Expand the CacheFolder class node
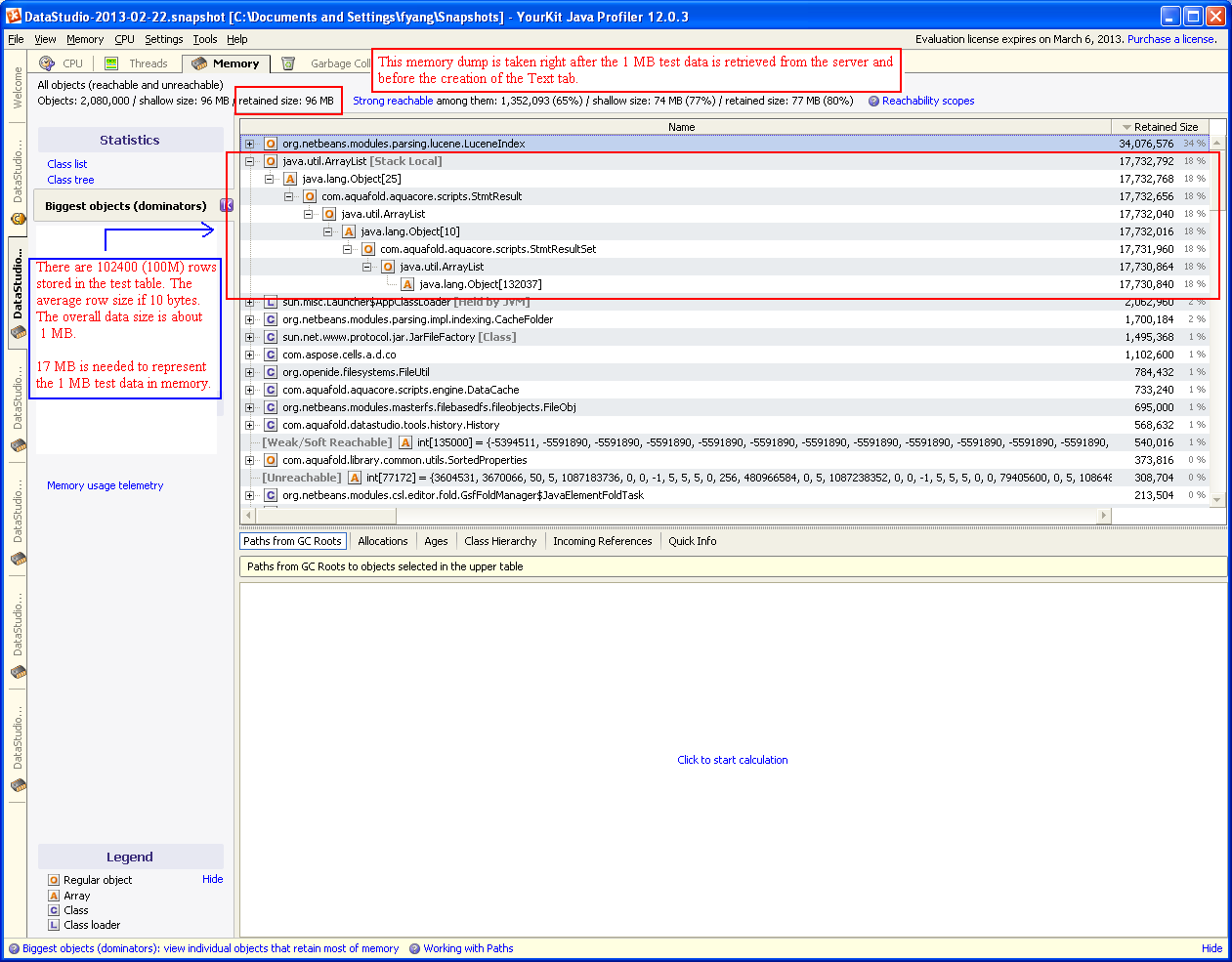This screenshot has width=1232, height=962. coord(249,319)
